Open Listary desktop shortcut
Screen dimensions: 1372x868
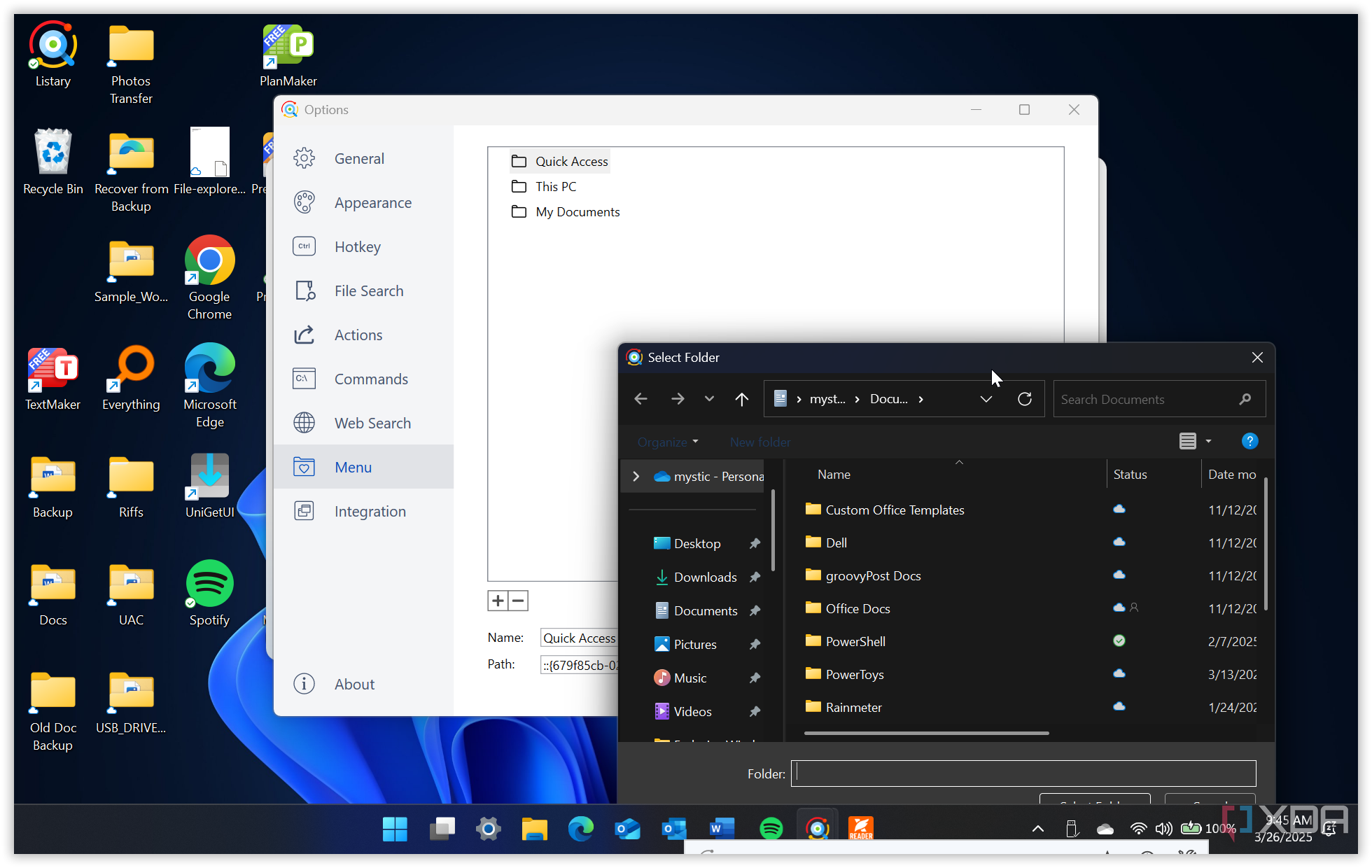[53, 55]
